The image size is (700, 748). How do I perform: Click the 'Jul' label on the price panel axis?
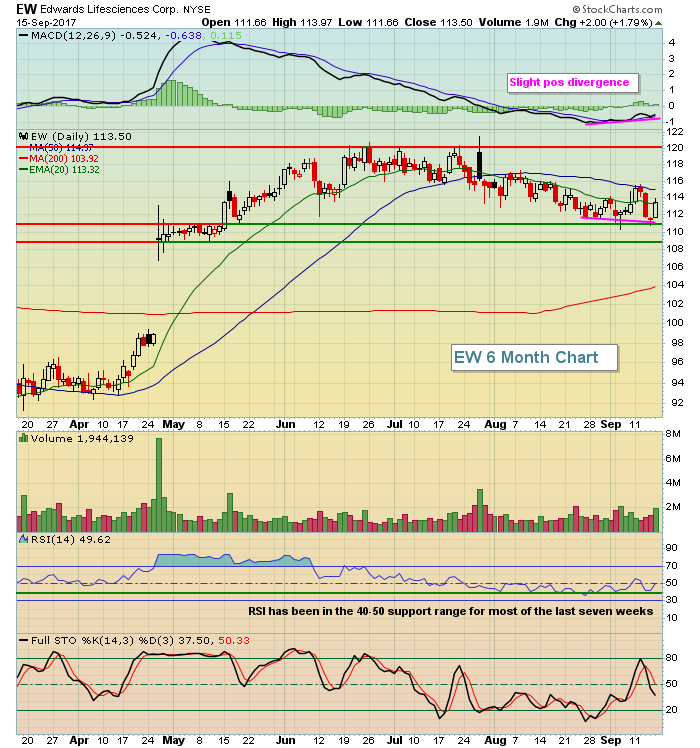point(394,425)
